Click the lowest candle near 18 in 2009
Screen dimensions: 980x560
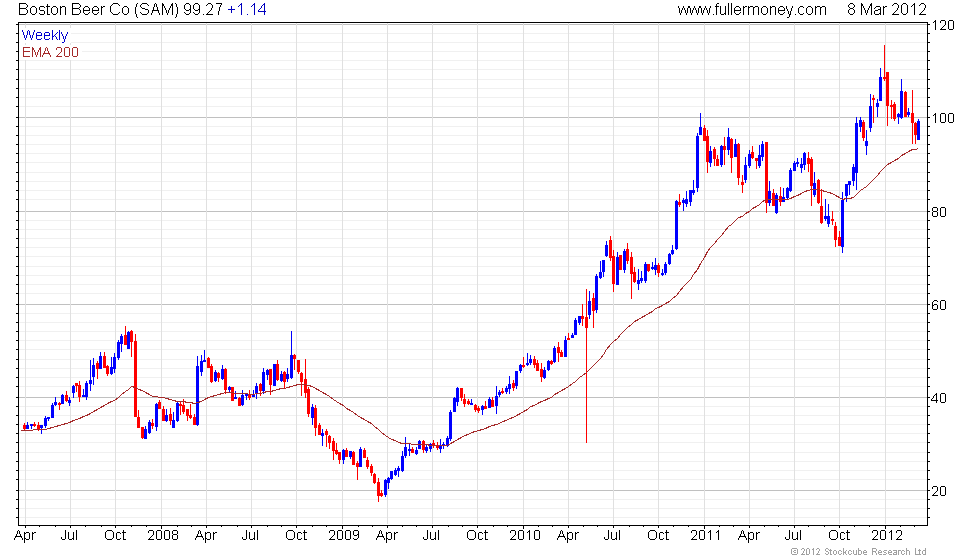(379, 492)
